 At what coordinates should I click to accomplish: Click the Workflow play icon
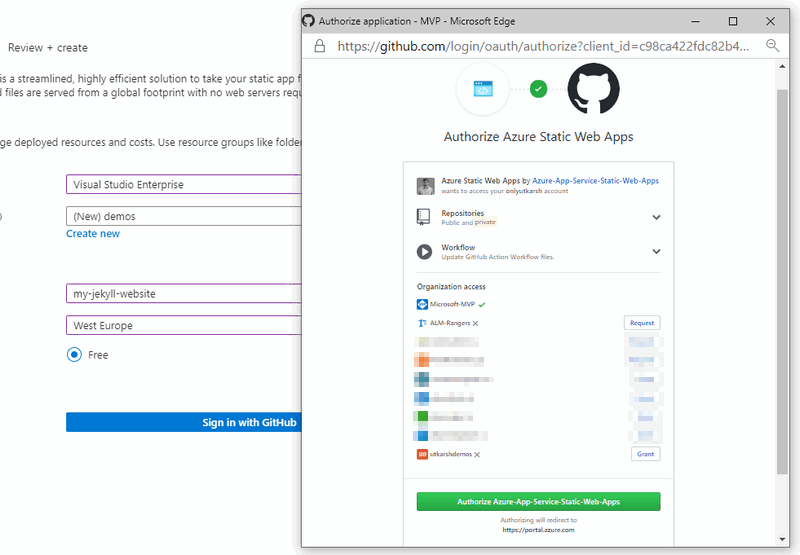tap(424, 251)
